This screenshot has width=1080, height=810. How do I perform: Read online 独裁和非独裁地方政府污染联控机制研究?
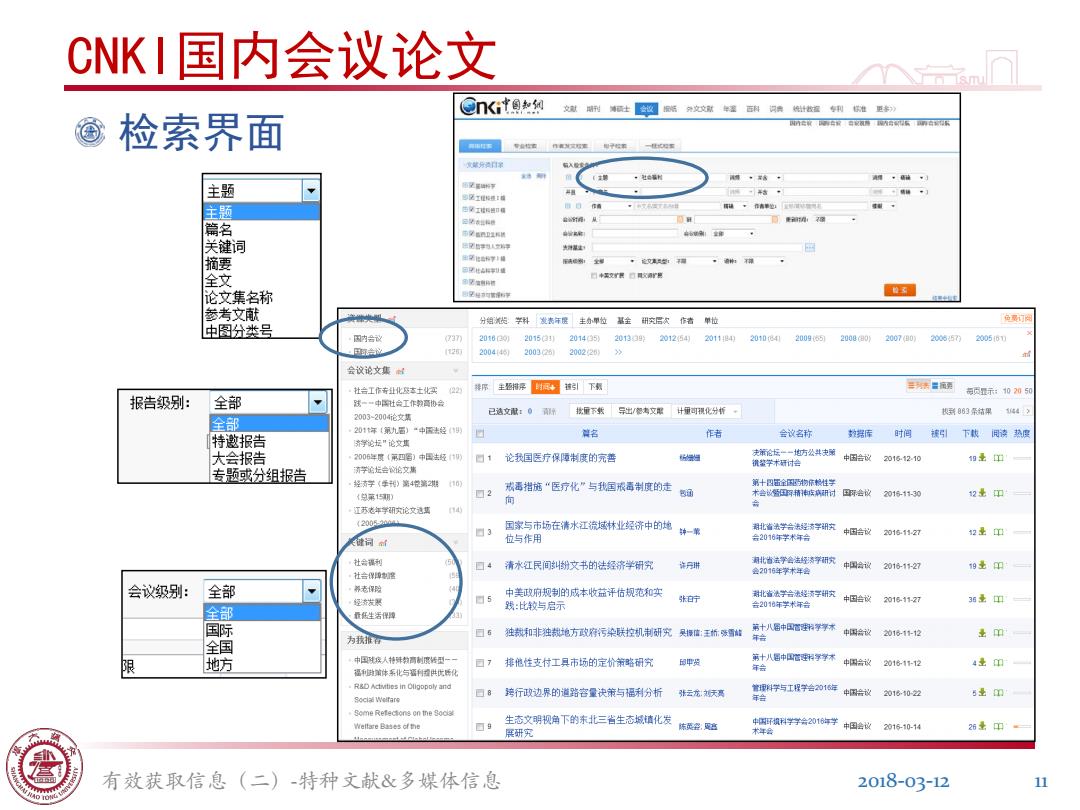998,632
